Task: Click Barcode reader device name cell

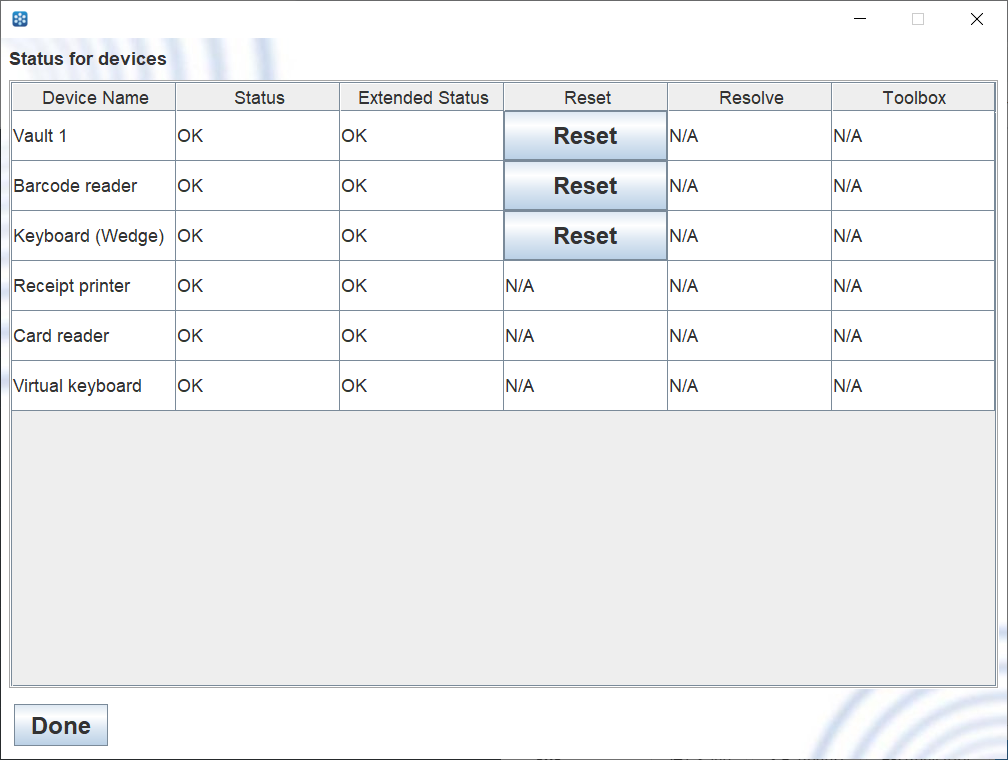Action: (x=76, y=186)
